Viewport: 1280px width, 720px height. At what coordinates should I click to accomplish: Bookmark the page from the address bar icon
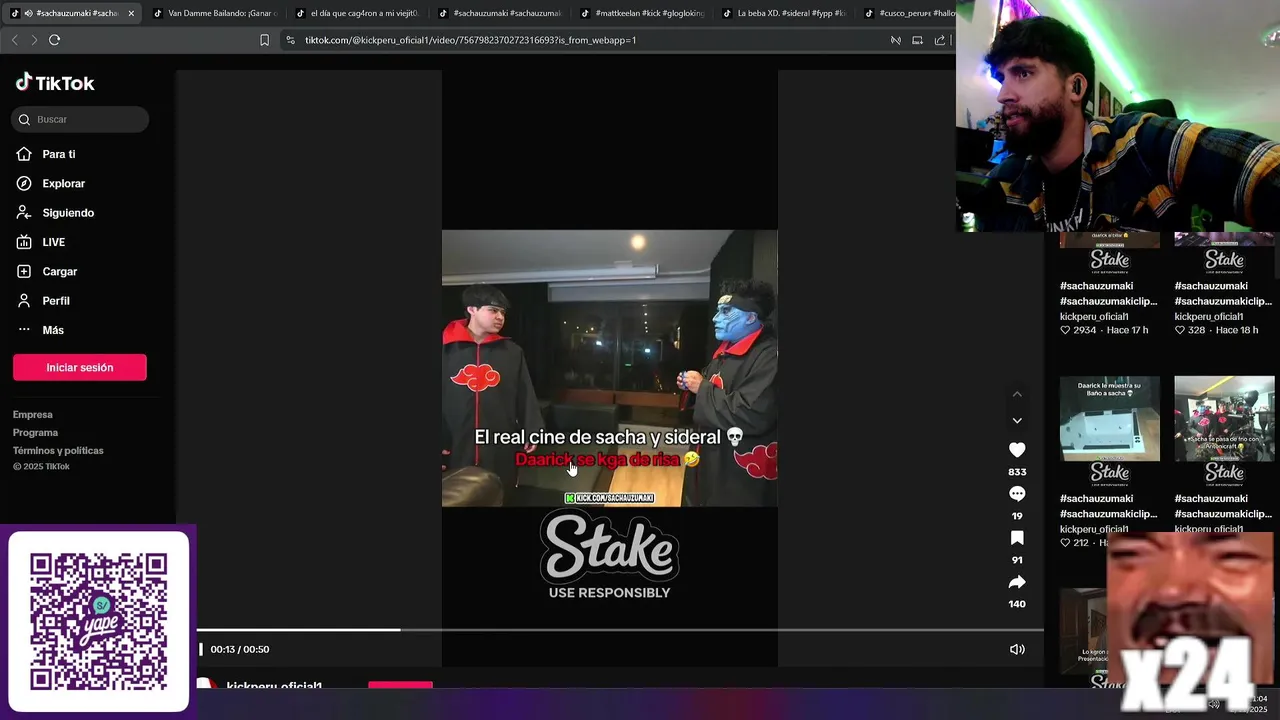[264, 40]
